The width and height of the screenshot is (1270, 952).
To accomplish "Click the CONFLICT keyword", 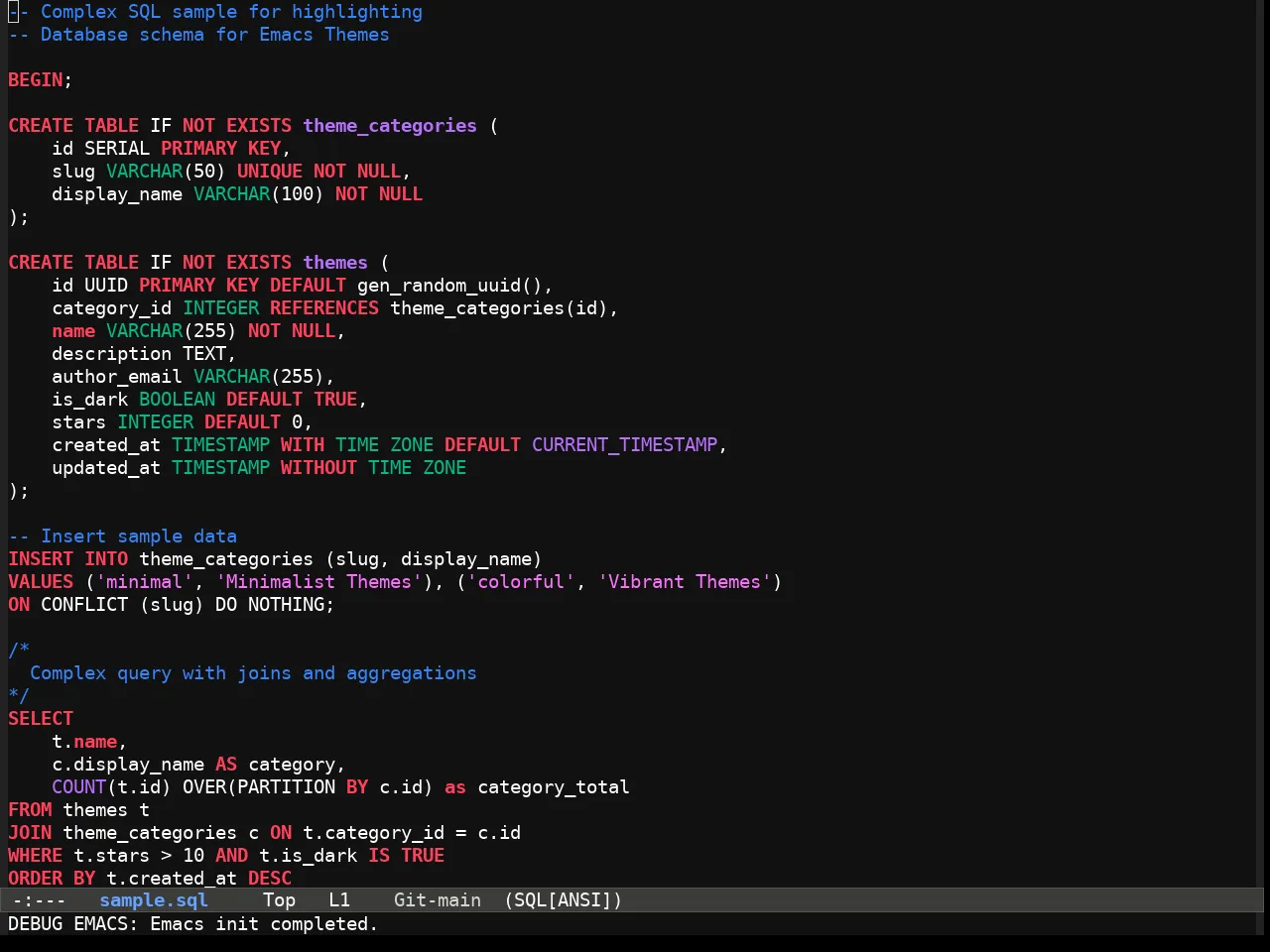I will pos(84,605).
